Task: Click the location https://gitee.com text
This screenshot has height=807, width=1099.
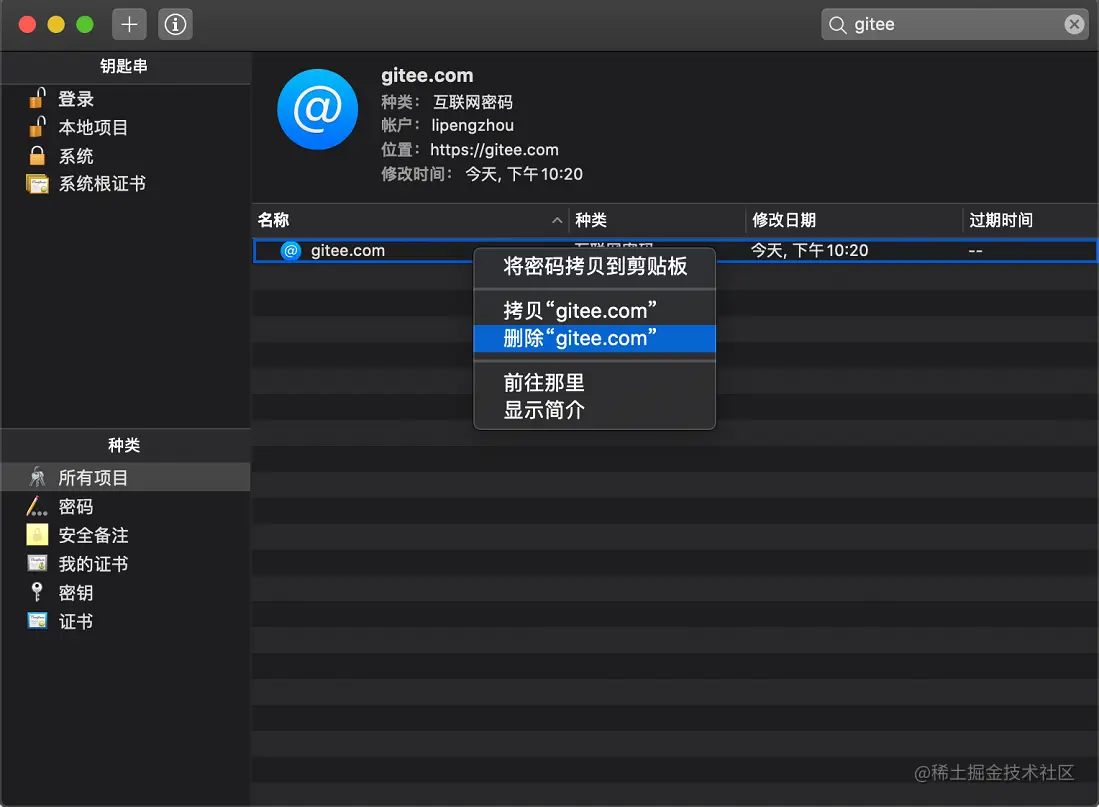Action: [x=494, y=149]
